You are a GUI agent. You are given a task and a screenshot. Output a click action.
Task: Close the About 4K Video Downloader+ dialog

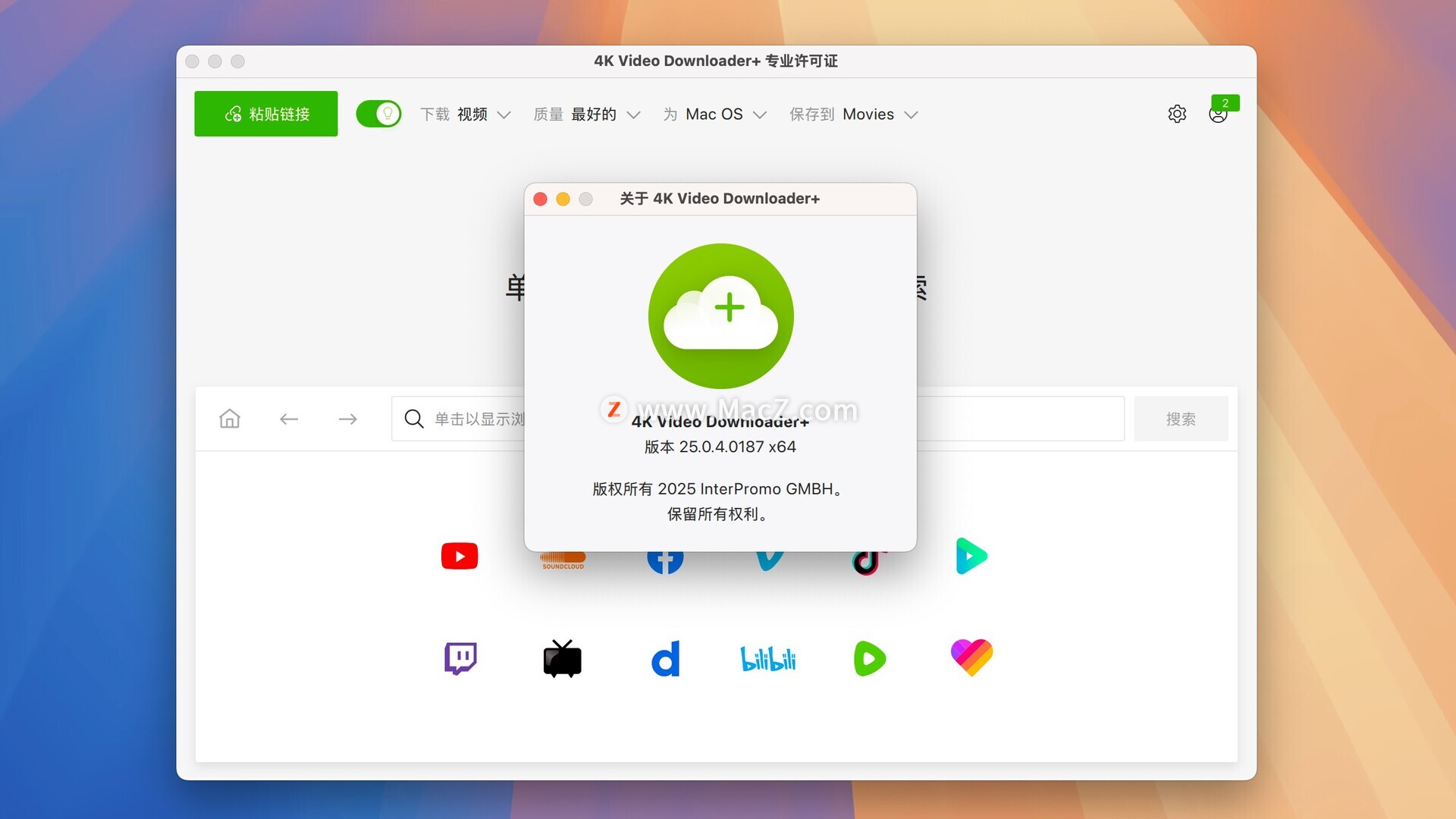pos(541,199)
